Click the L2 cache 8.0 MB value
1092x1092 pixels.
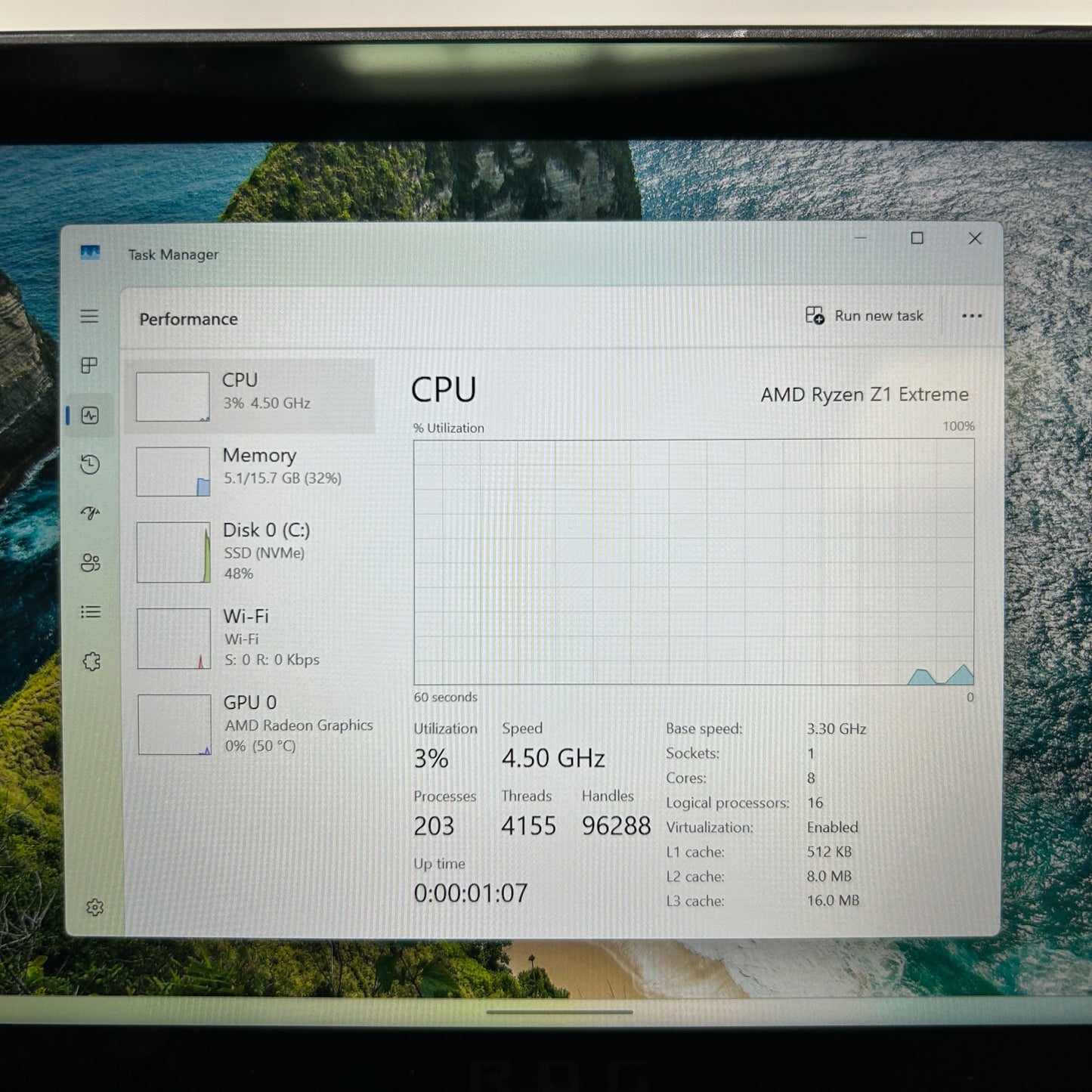point(829,877)
